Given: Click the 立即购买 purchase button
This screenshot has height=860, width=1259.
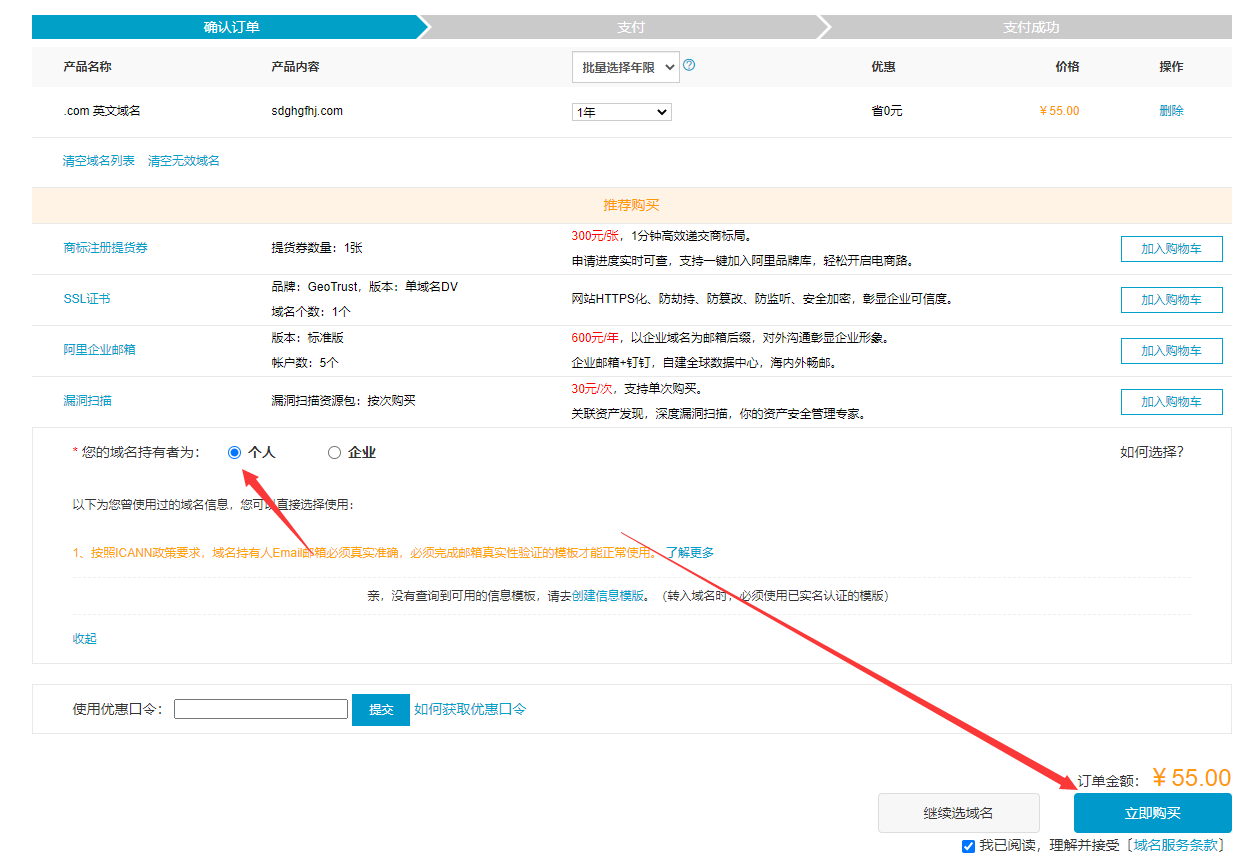Looking at the screenshot, I should click(x=1152, y=813).
